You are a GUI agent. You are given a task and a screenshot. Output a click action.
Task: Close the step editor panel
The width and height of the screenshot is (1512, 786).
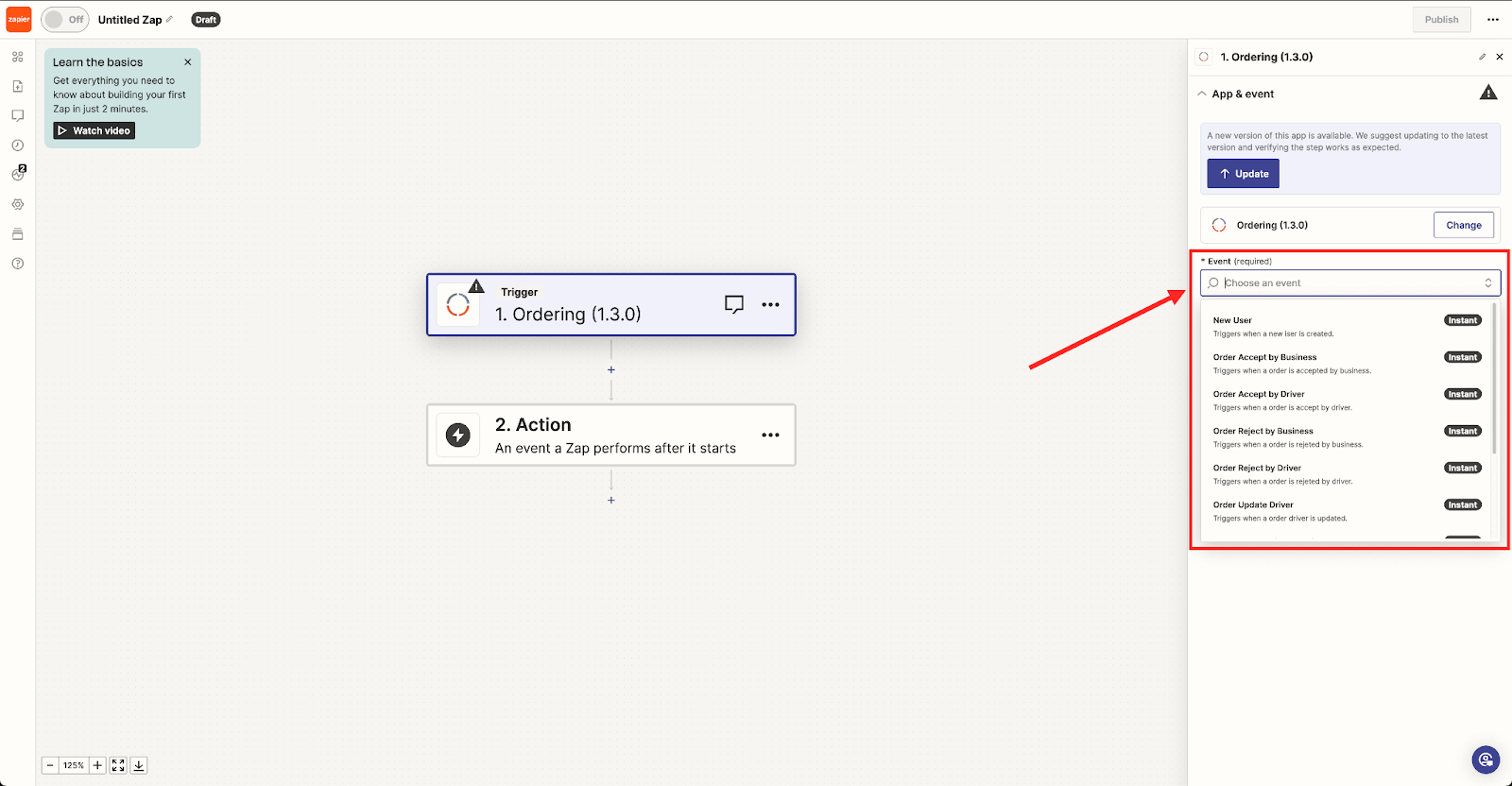1500,57
